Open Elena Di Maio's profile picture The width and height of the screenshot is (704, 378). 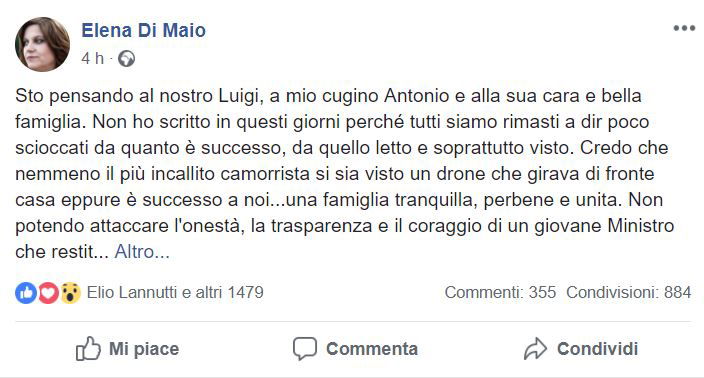(43, 44)
